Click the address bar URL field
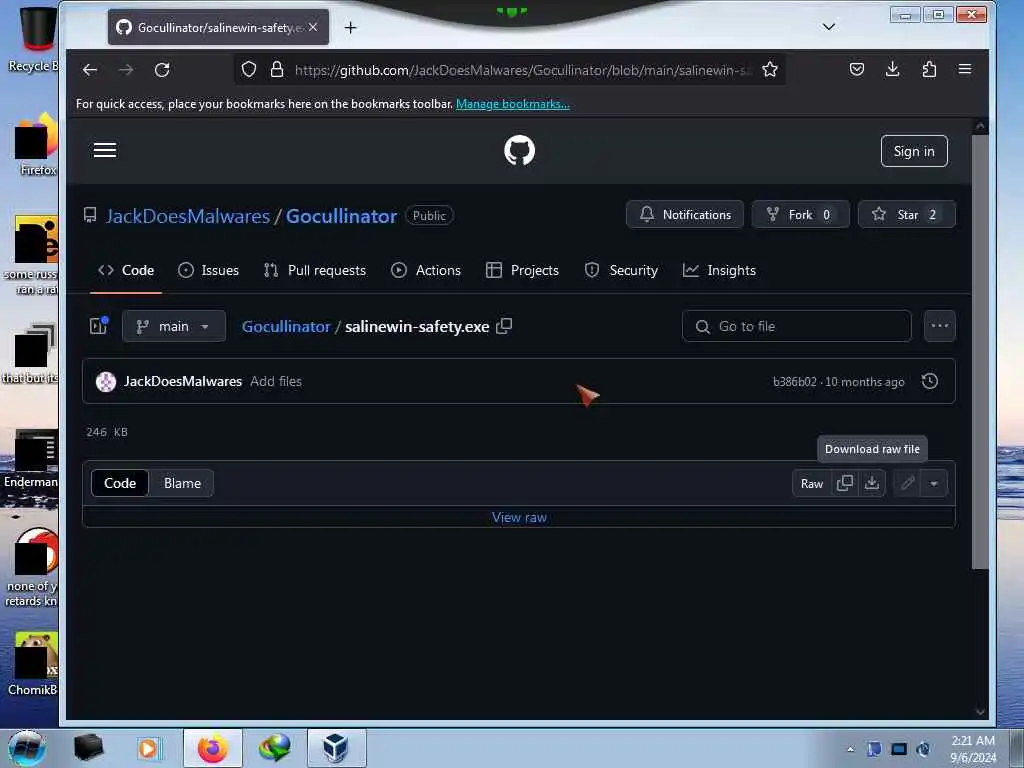Viewport: 1024px width, 768px height. click(522, 70)
